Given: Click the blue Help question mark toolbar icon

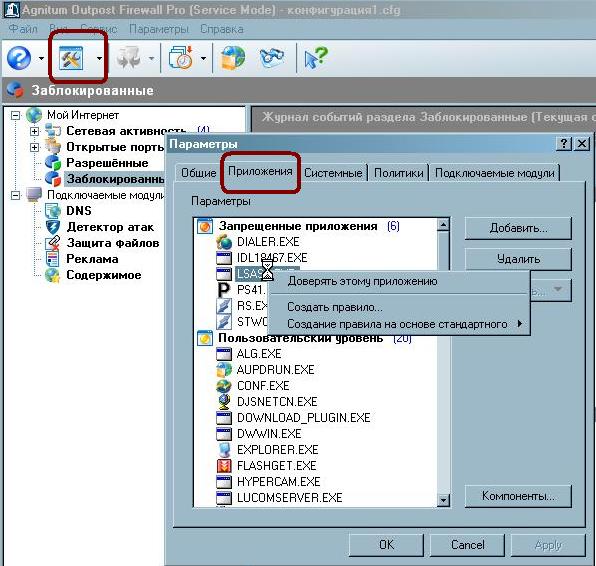Looking at the screenshot, I should pos(19,58).
